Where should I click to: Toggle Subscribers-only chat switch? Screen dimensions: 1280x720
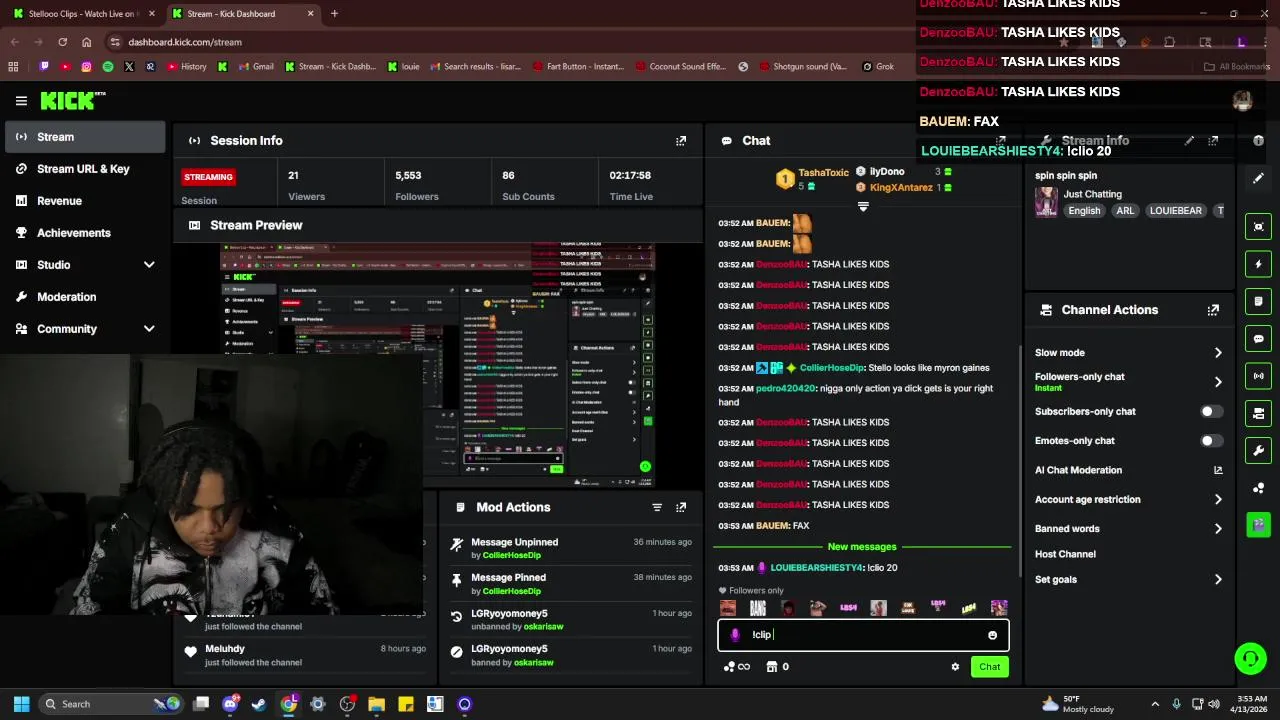[x=1211, y=412]
